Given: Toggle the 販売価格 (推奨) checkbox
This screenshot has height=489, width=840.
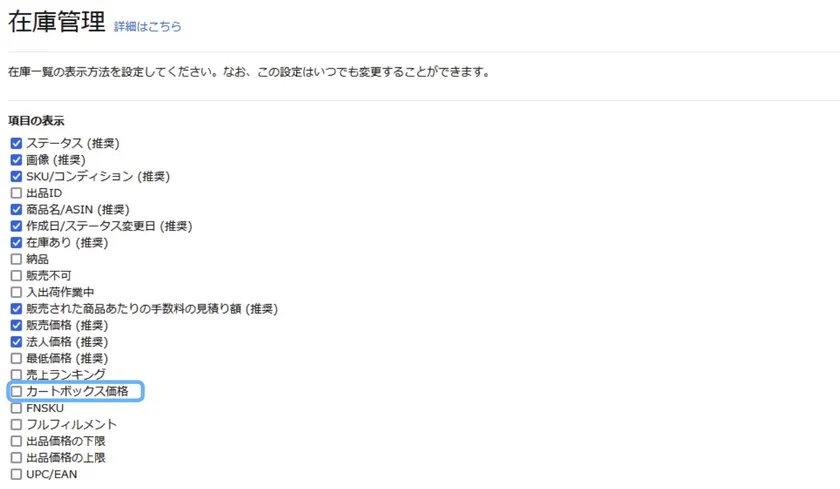Looking at the screenshot, I should [16, 325].
